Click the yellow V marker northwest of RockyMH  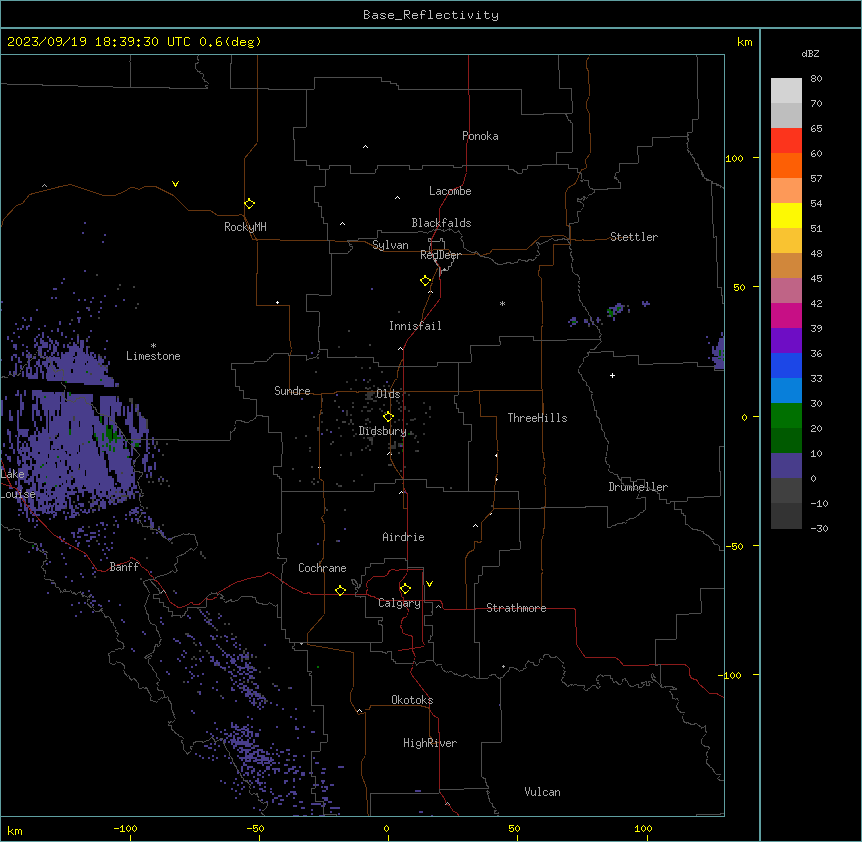pos(175,184)
